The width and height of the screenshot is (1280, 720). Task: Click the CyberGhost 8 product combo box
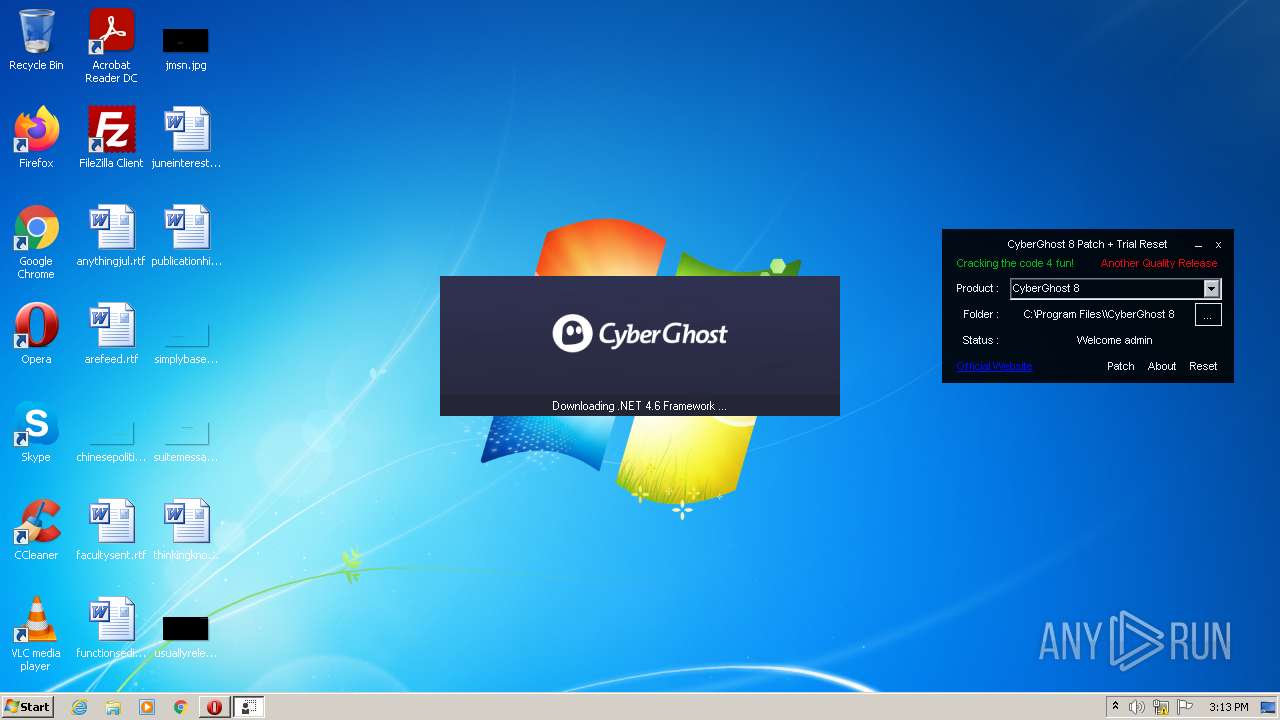(1115, 289)
